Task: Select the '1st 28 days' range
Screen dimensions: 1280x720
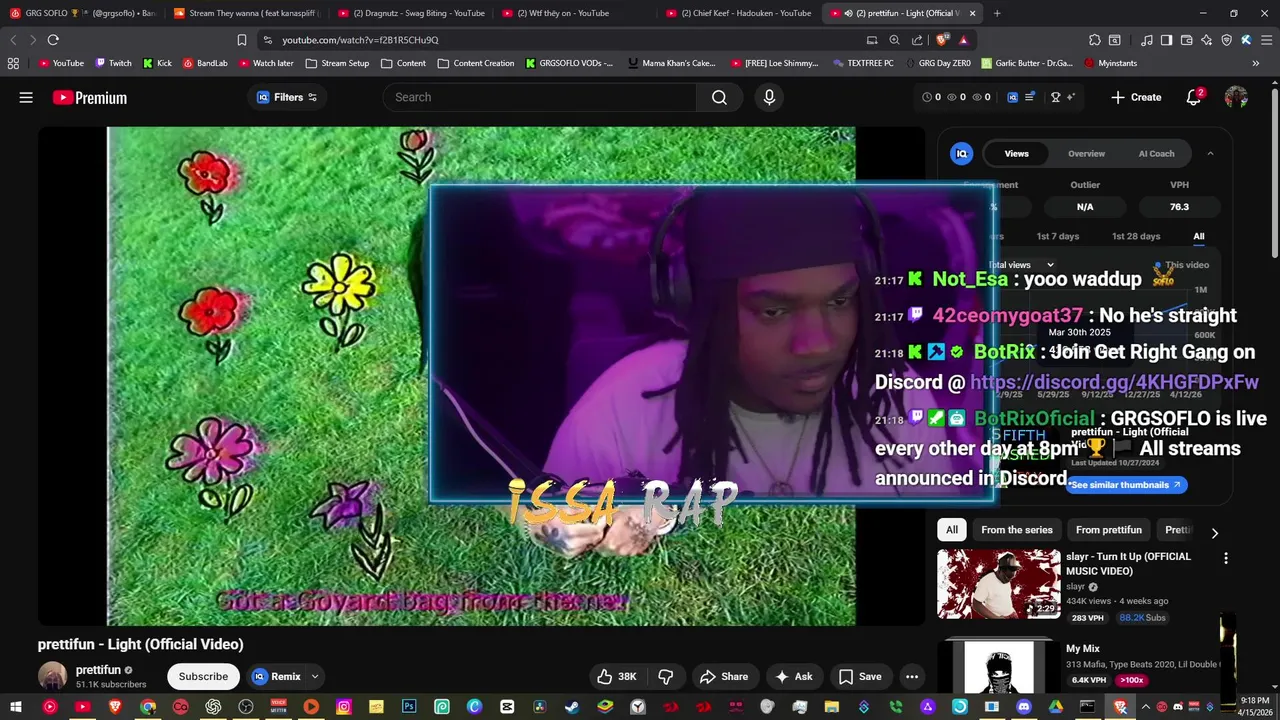Action: (x=1136, y=236)
